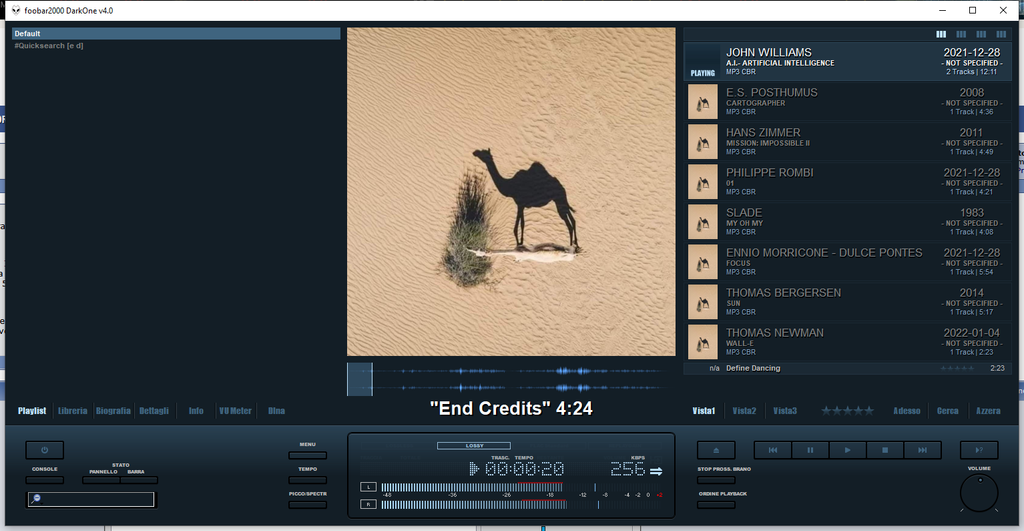
Task: Switch to the Vista3 view
Action: (785, 411)
